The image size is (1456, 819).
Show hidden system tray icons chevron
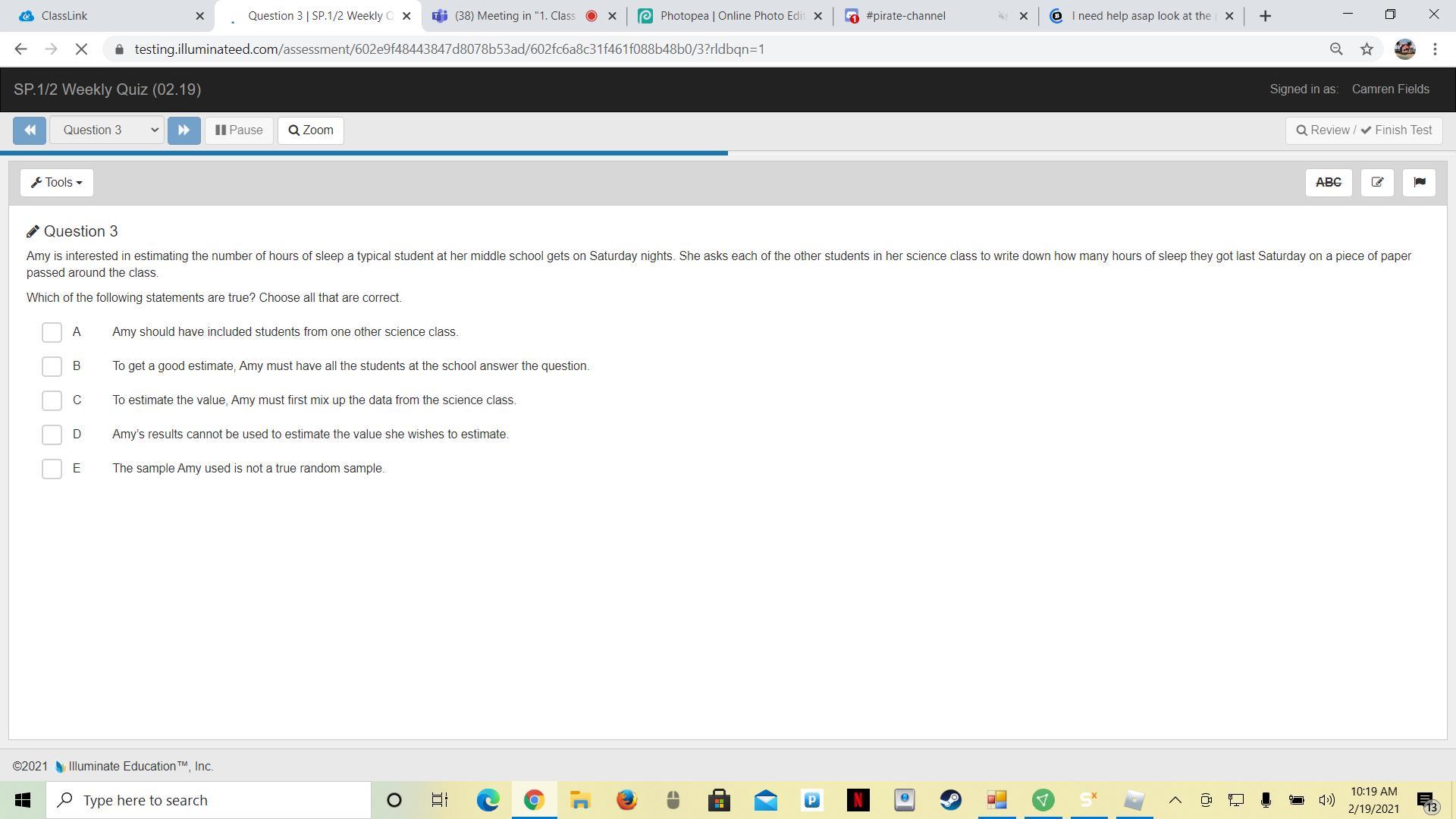click(1175, 800)
